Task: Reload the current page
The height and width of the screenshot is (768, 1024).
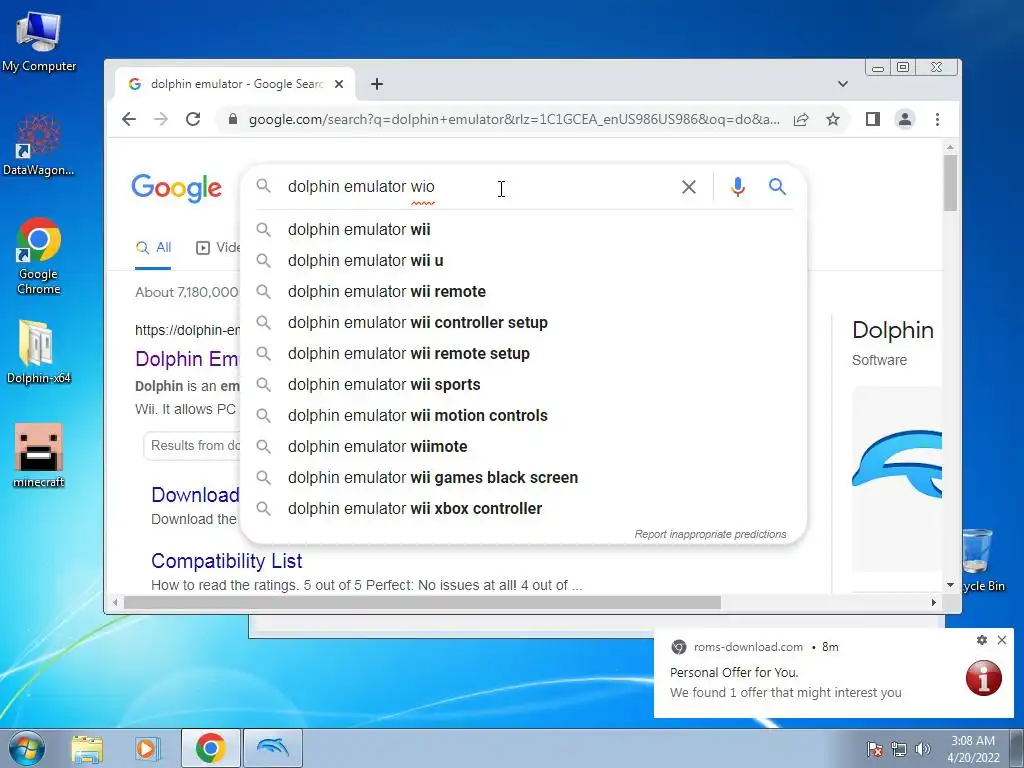Action: (193, 119)
